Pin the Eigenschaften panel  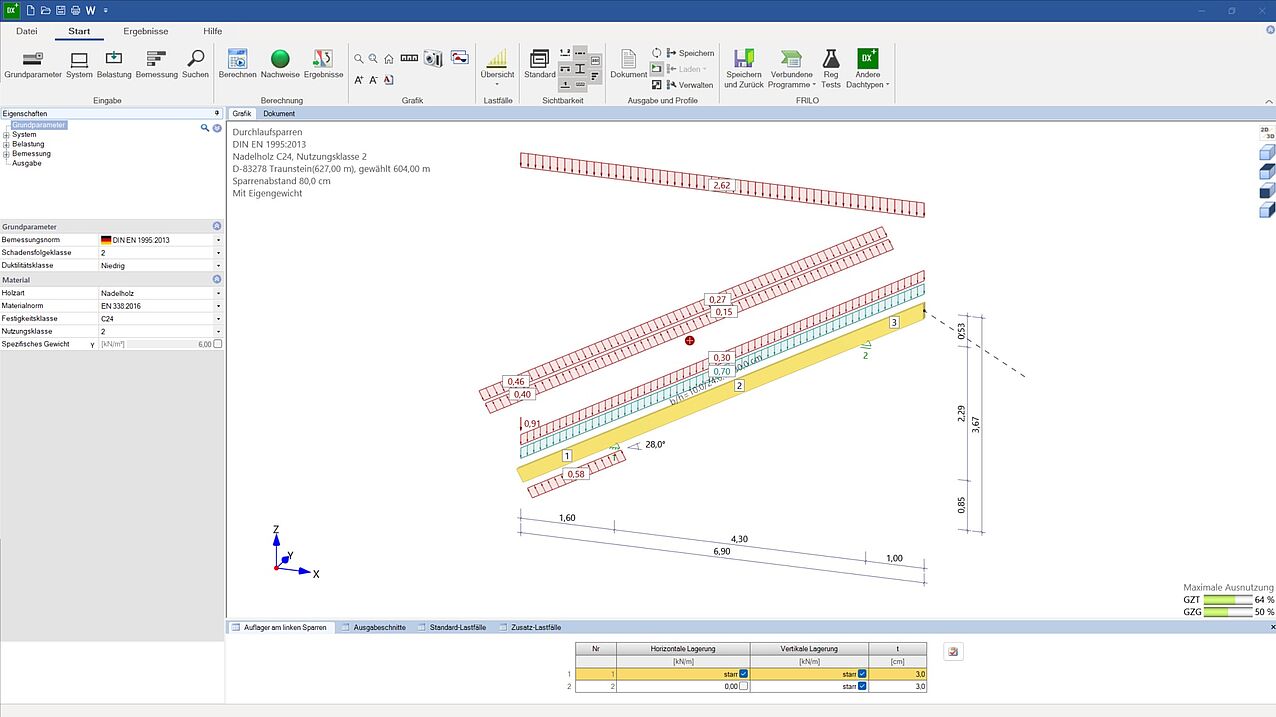(x=217, y=113)
